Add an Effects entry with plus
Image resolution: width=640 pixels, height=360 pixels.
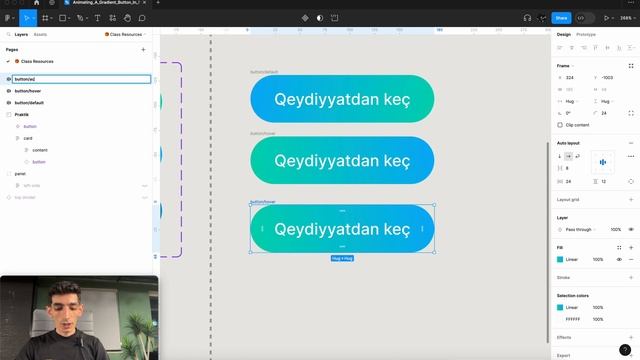click(631, 338)
